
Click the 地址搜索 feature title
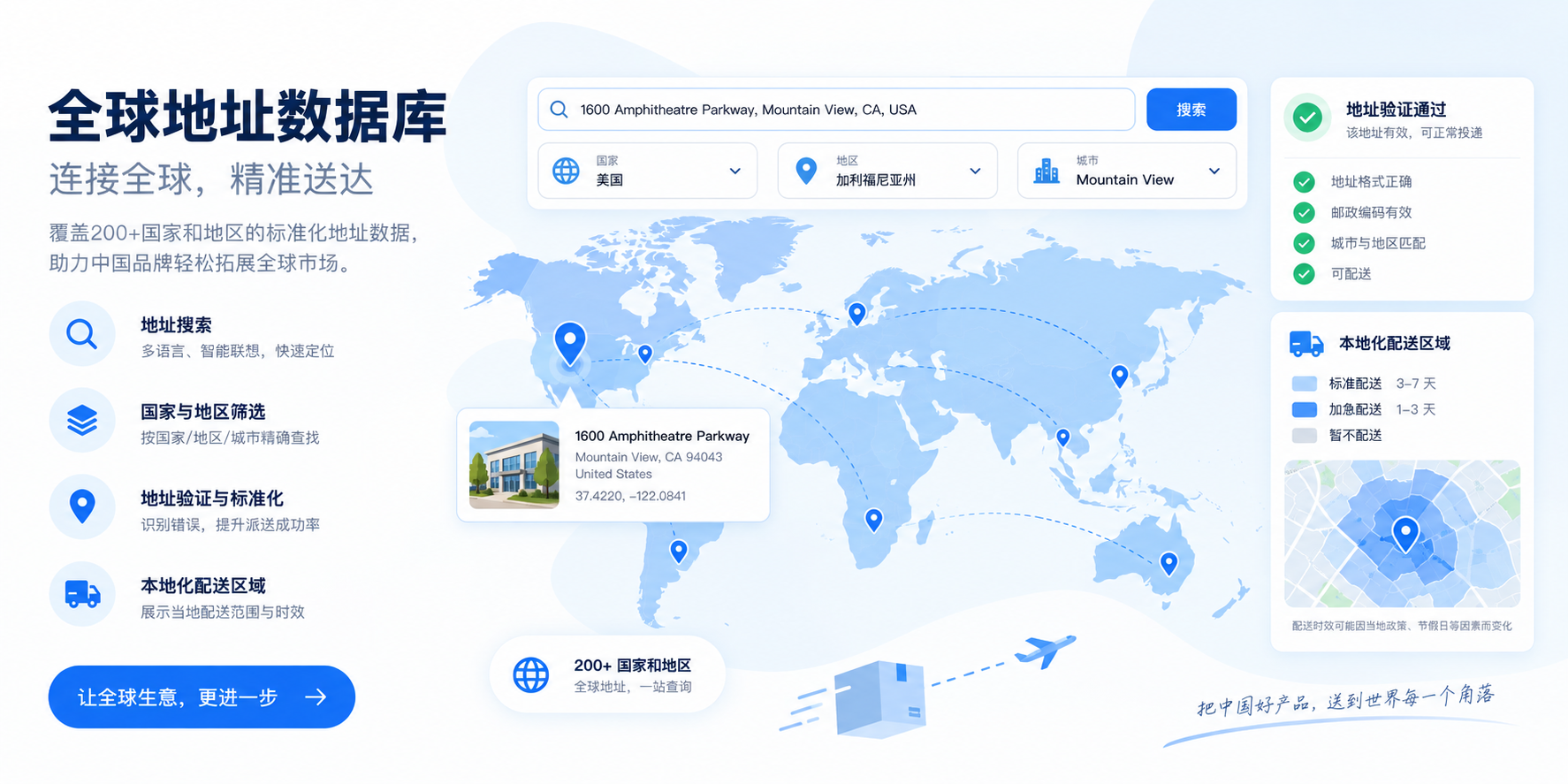click(176, 325)
